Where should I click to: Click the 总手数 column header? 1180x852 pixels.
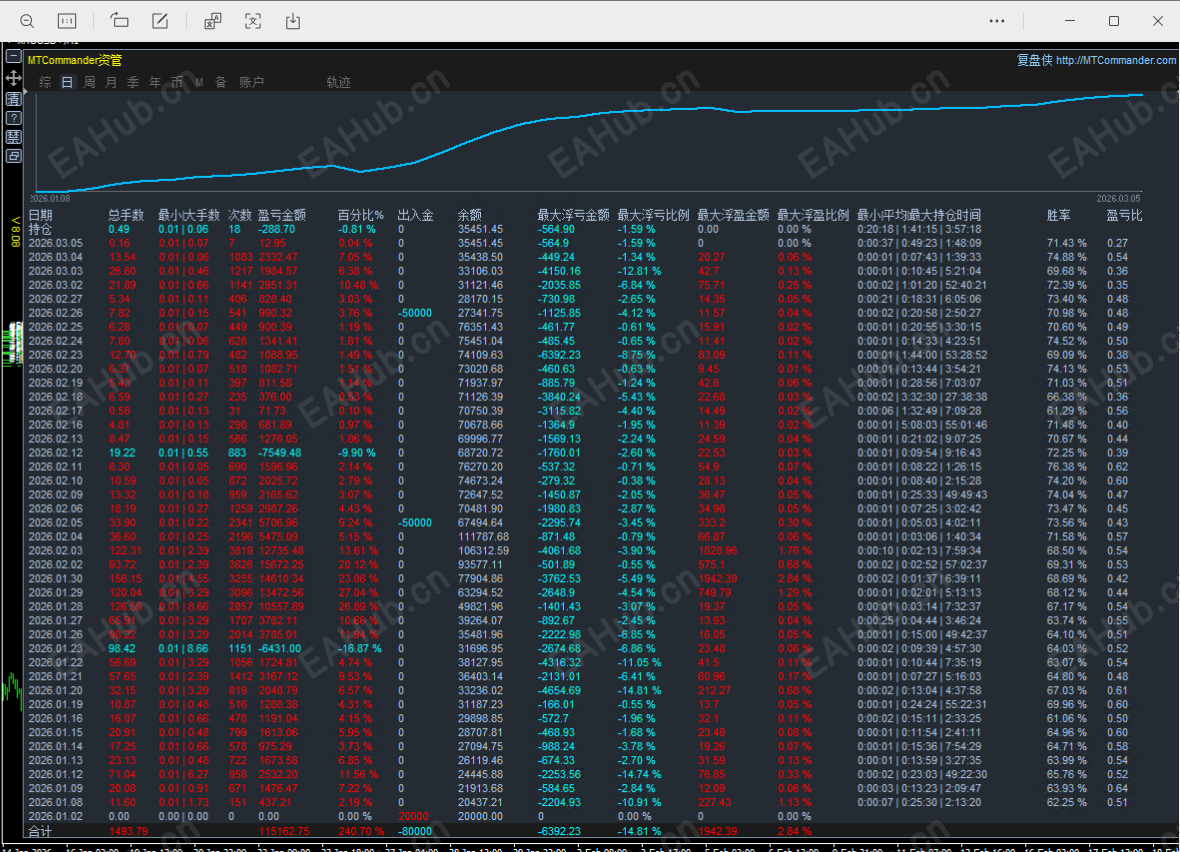pyautogui.click(x=126, y=215)
